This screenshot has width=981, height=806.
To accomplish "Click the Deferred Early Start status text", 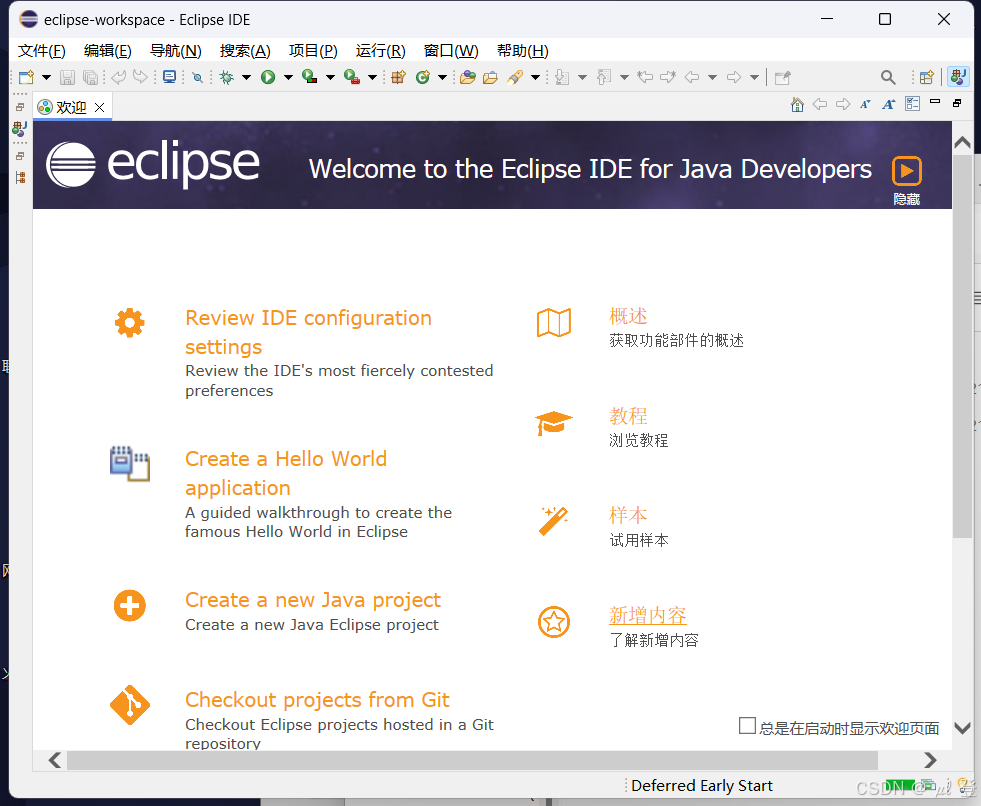I will point(702,785).
